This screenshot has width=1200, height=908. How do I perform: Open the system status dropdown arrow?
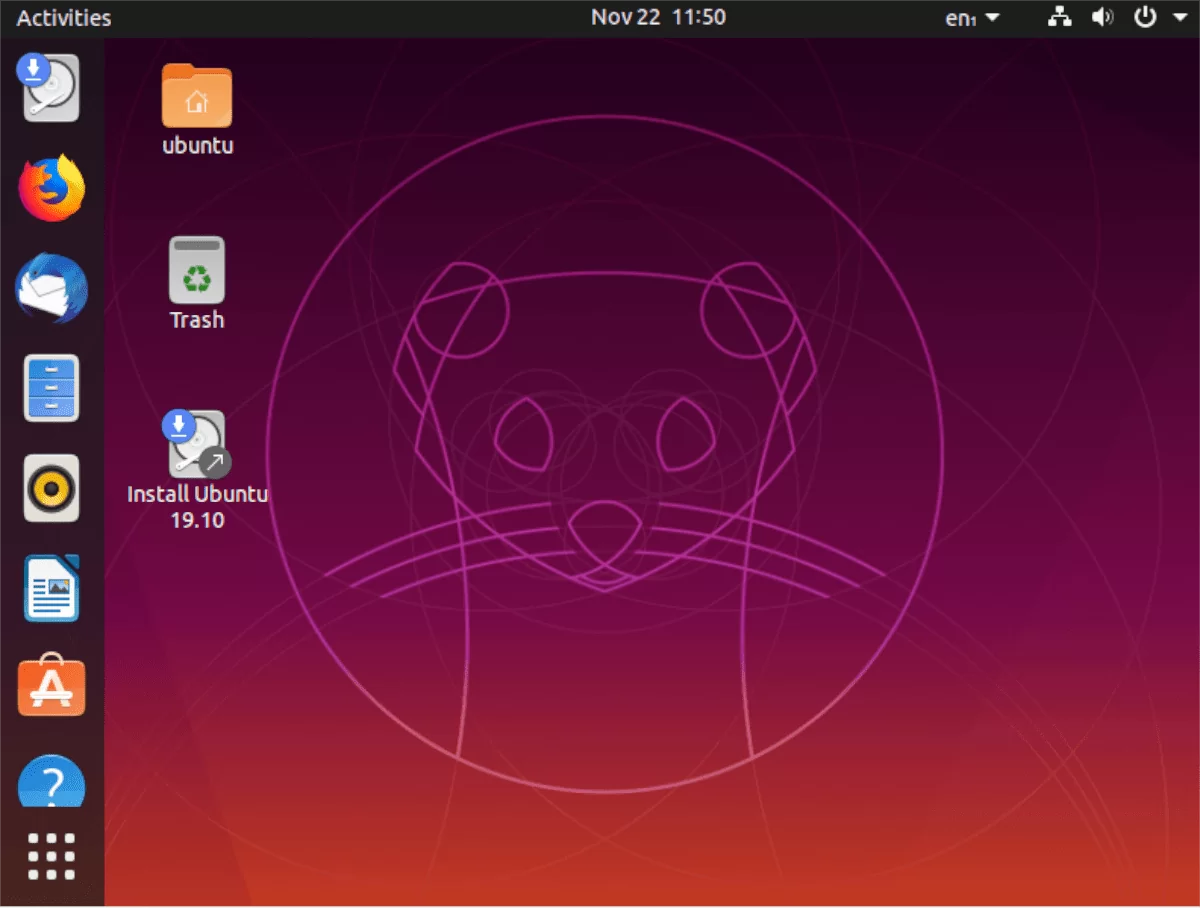click(1178, 16)
